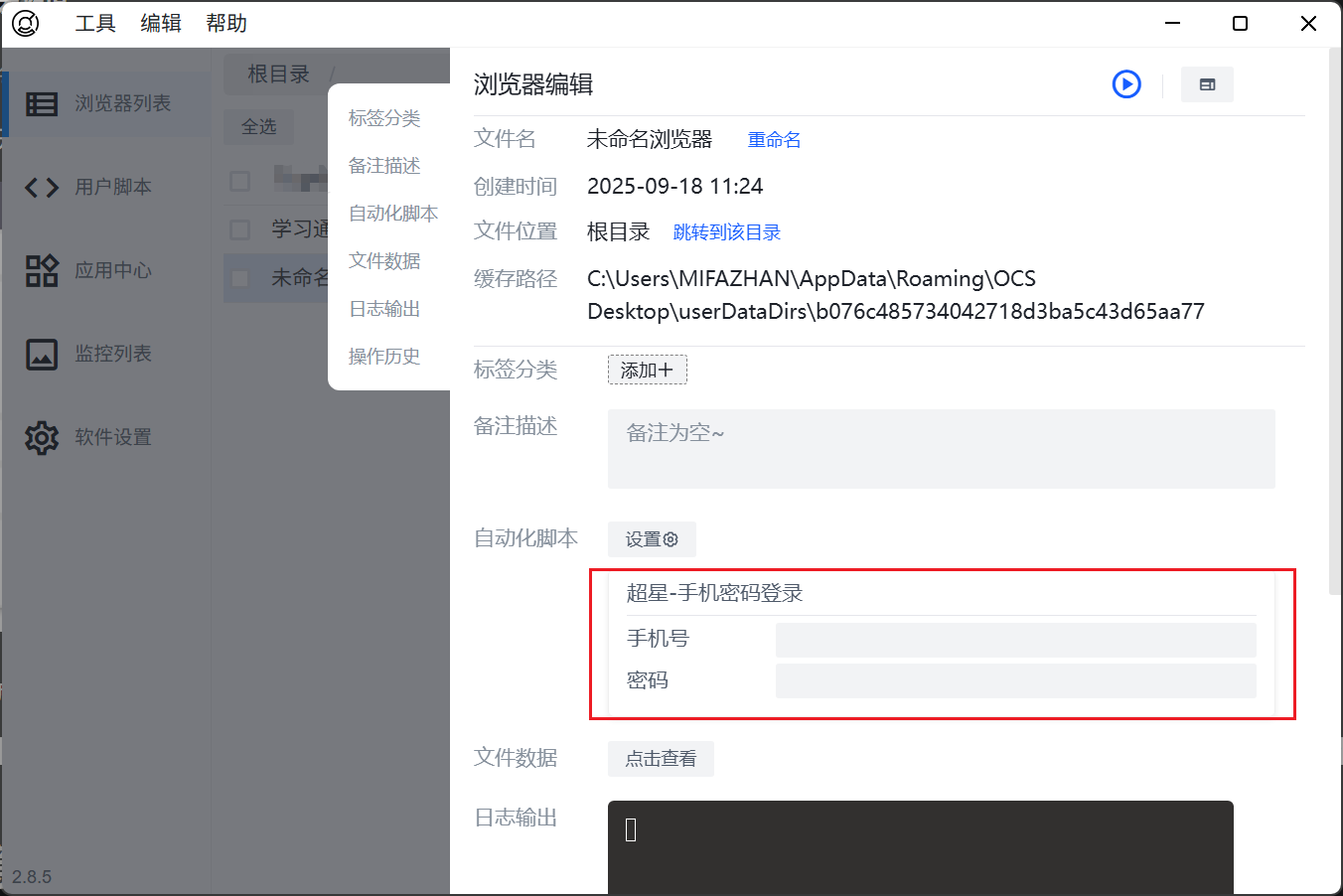Click the app logo in title bar
Viewport: 1343px width, 896px height.
pos(26,23)
